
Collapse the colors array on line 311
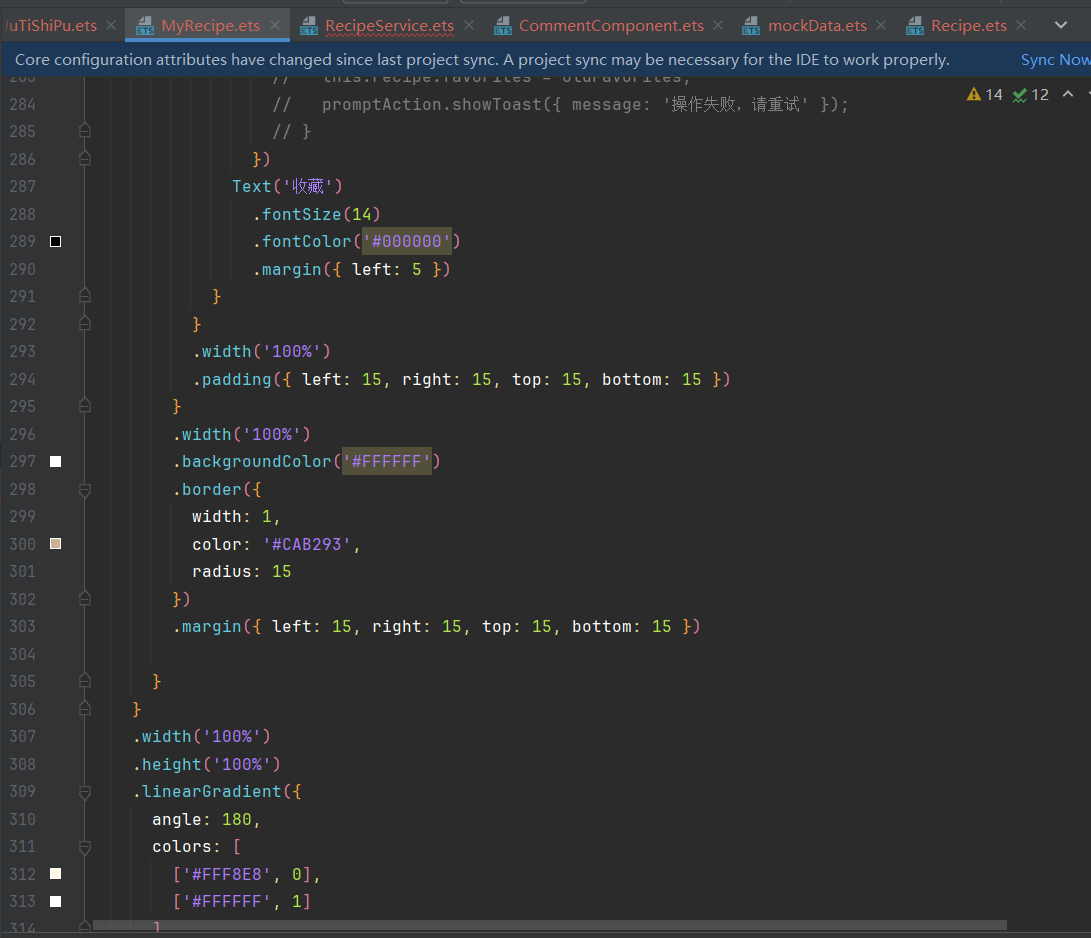(85, 848)
